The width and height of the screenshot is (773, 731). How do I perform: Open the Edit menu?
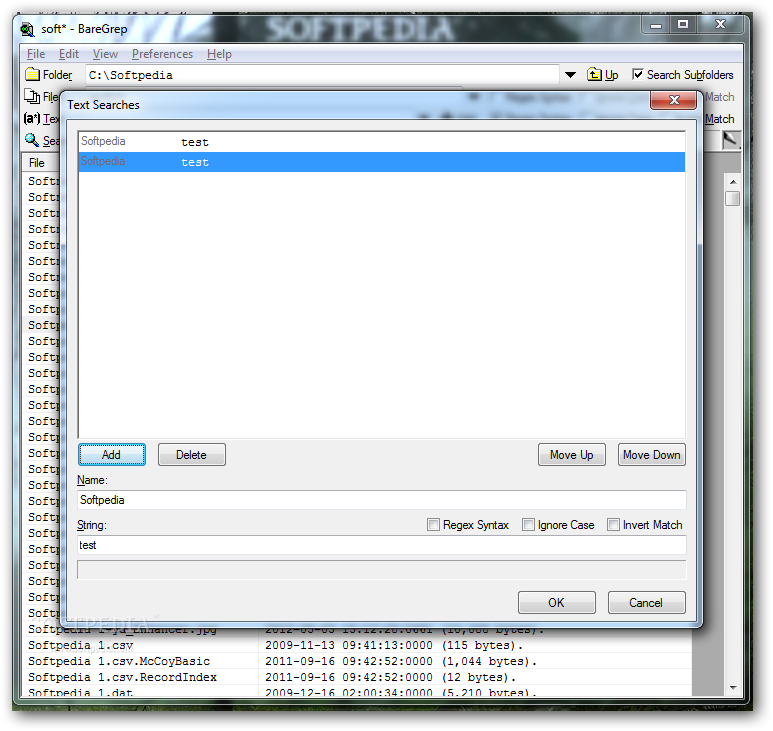coord(69,54)
